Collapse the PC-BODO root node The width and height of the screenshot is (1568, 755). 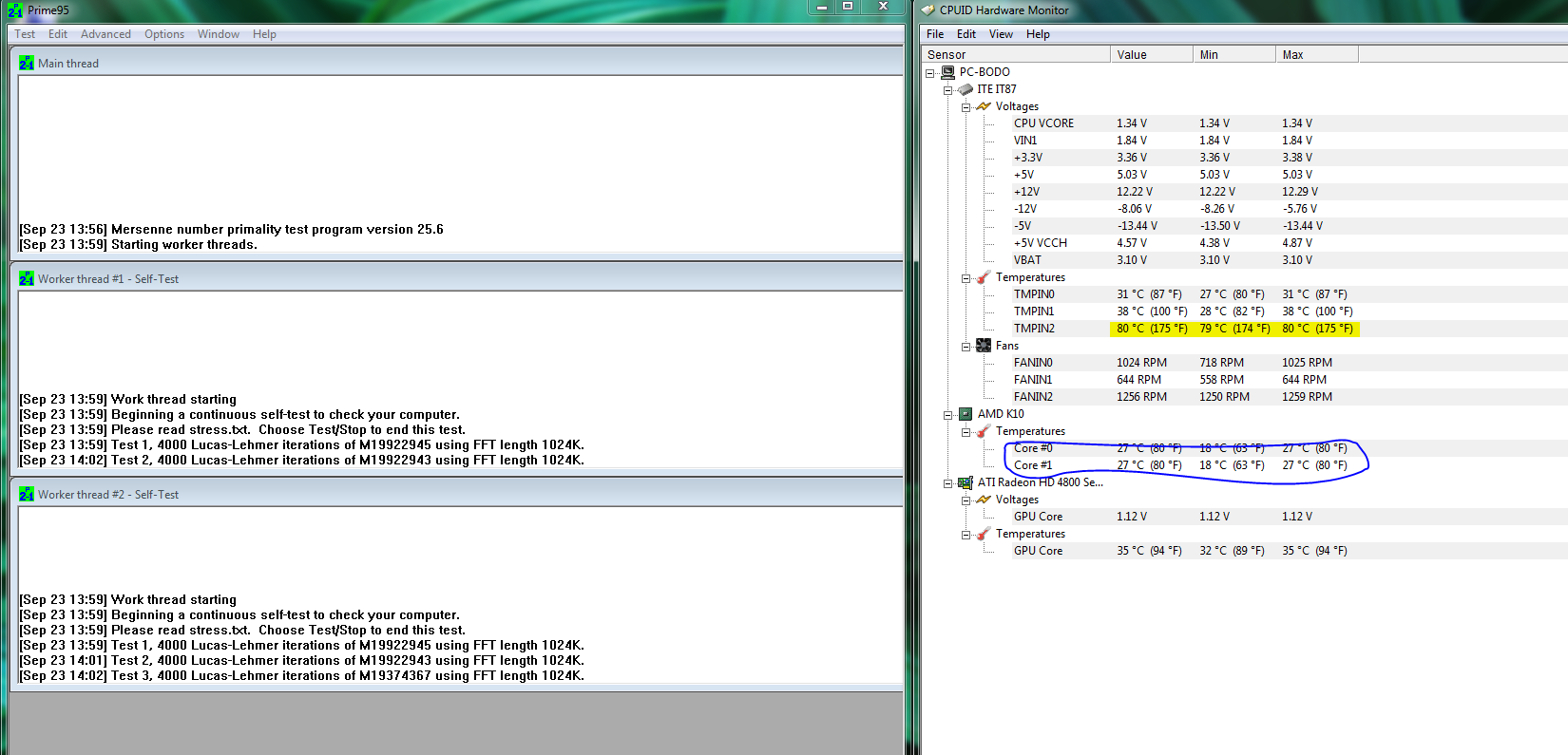(929, 73)
